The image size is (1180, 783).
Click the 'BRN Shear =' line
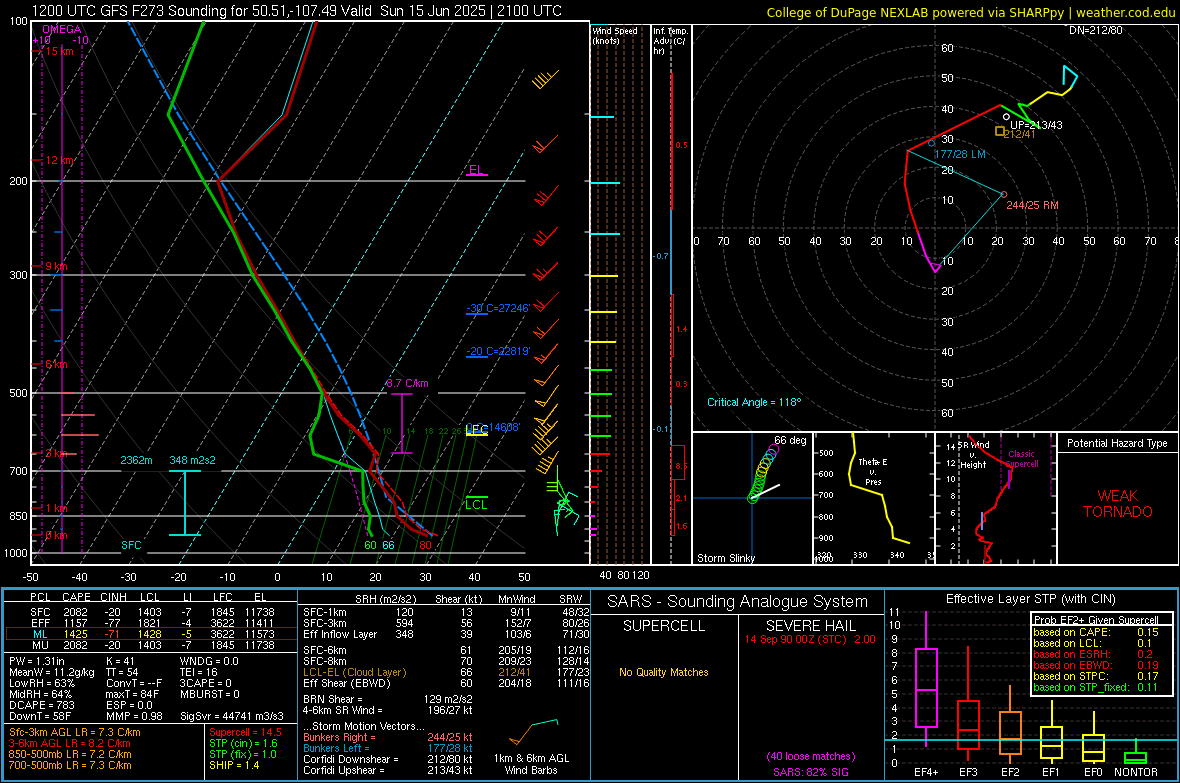[388, 699]
